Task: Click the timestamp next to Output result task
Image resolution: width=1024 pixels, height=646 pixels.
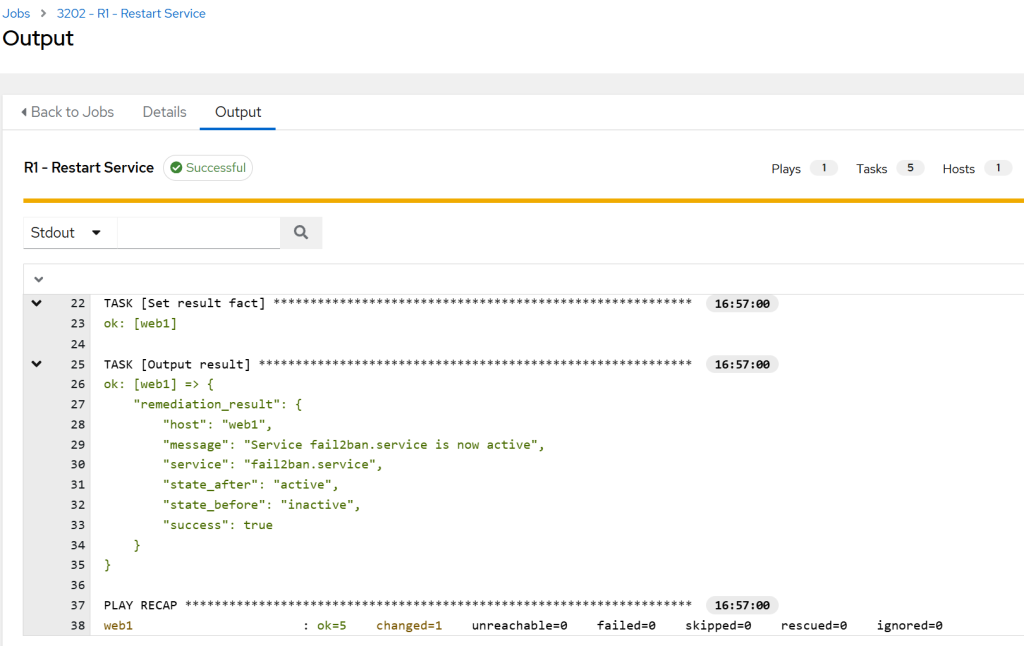Action: click(x=742, y=363)
